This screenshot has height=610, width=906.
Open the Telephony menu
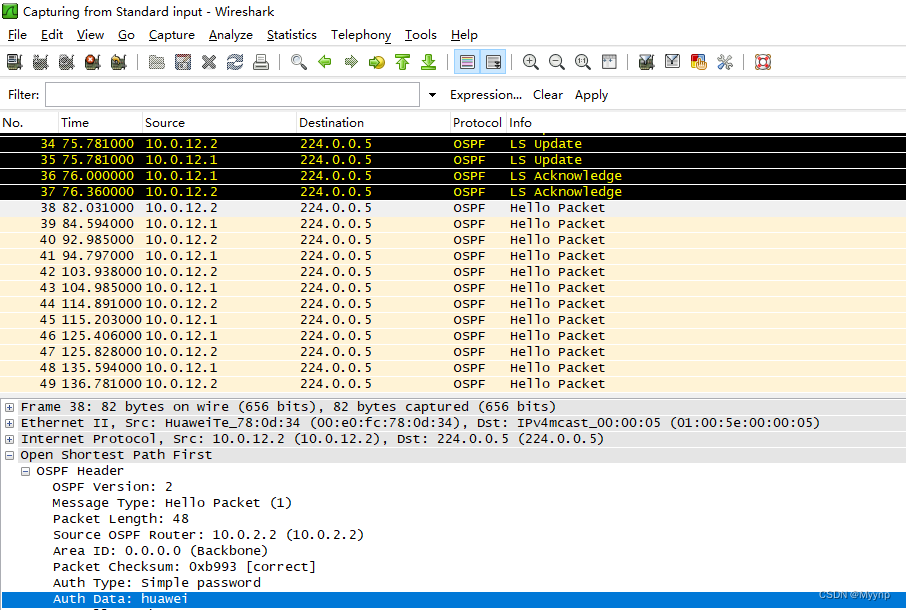tap(361, 35)
